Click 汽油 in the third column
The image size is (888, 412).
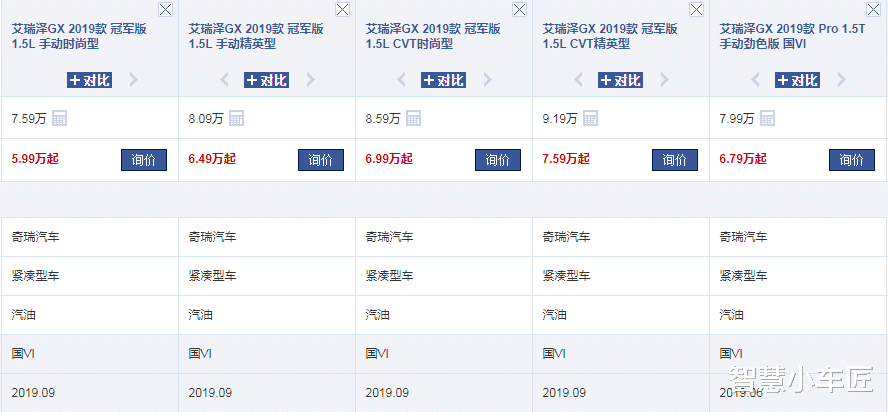click(377, 315)
